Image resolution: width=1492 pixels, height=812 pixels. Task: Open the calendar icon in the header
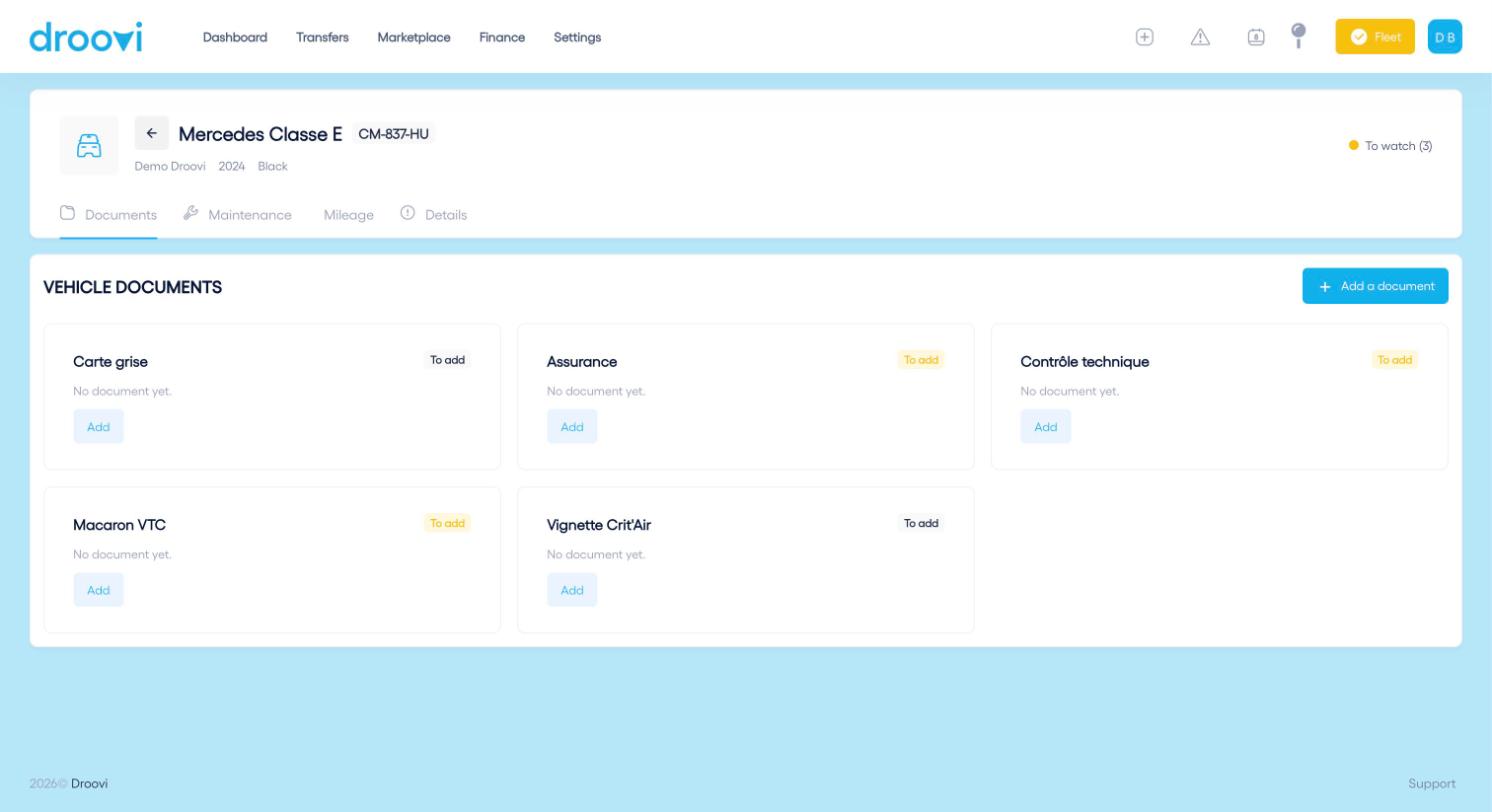[1256, 37]
